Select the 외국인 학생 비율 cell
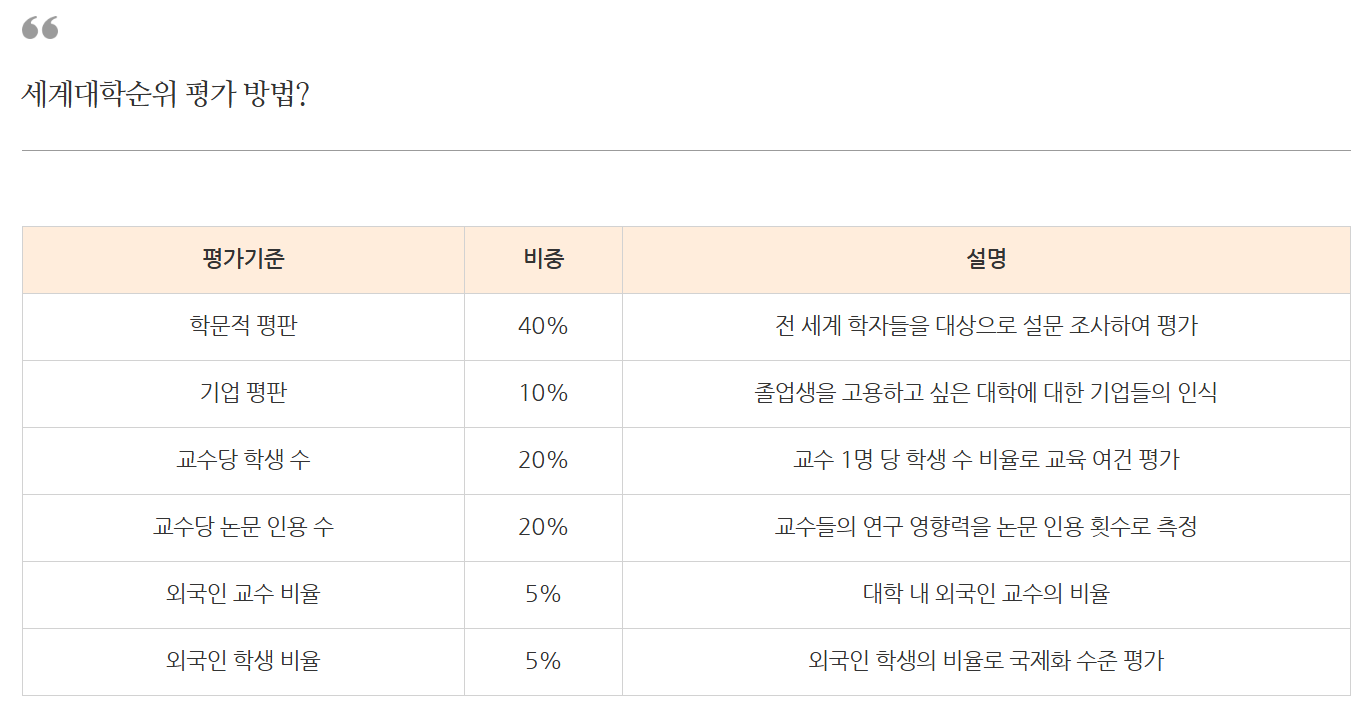Viewport: 1366px width, 712px height. coord(243,662)
